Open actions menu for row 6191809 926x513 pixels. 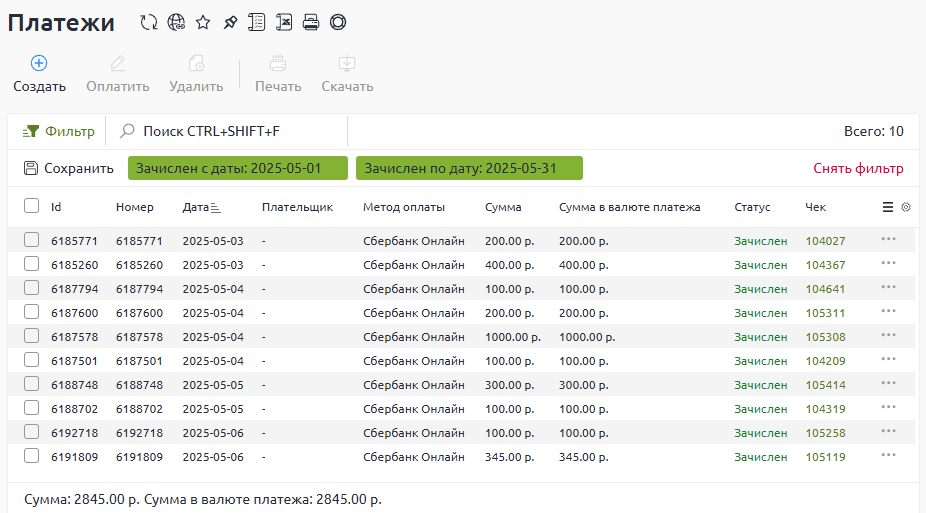[888, 455]
